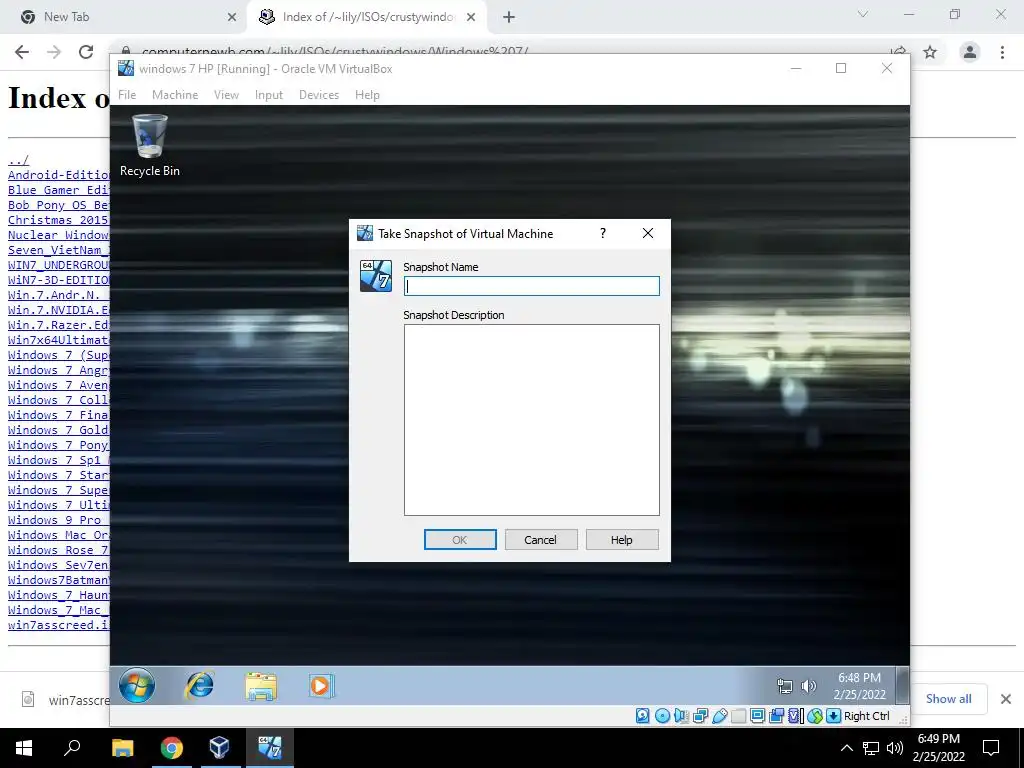Screen dimensions: 1024x768
Task: Open the optical drive indicator in VirtualBox status bar
Action: (662, 716)
